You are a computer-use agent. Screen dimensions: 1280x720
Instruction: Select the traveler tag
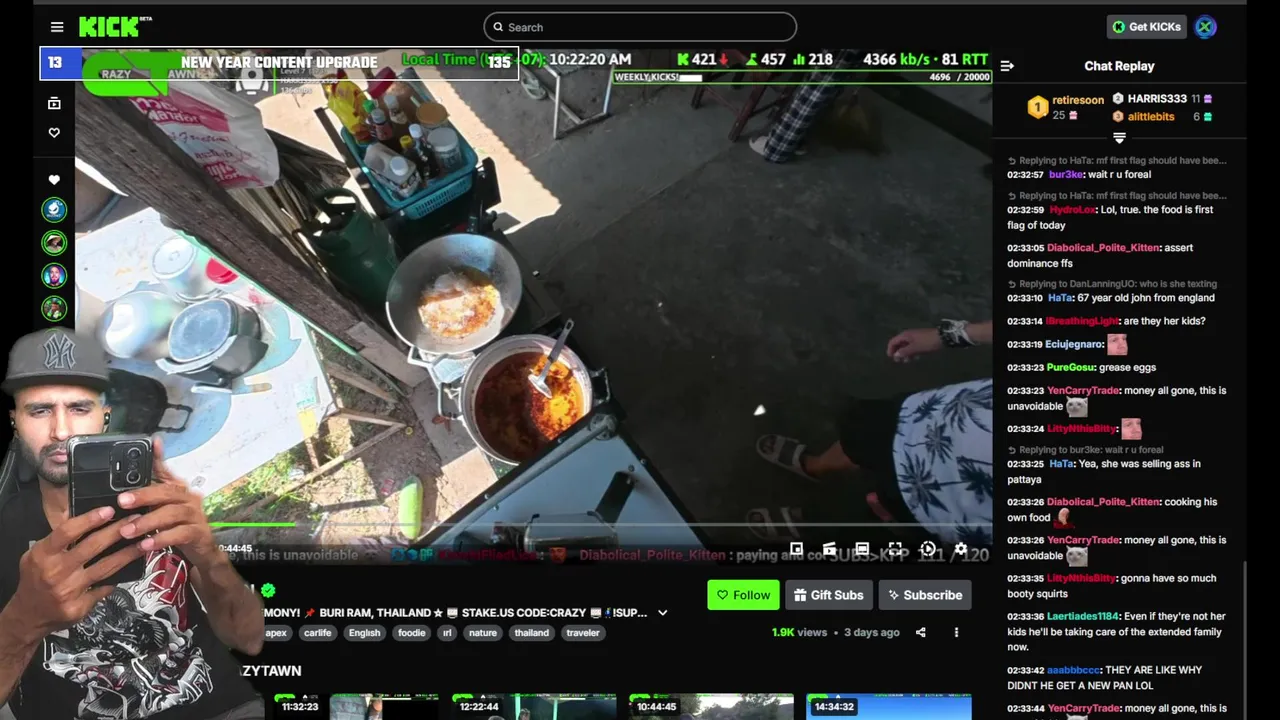[x=583, y=633]
